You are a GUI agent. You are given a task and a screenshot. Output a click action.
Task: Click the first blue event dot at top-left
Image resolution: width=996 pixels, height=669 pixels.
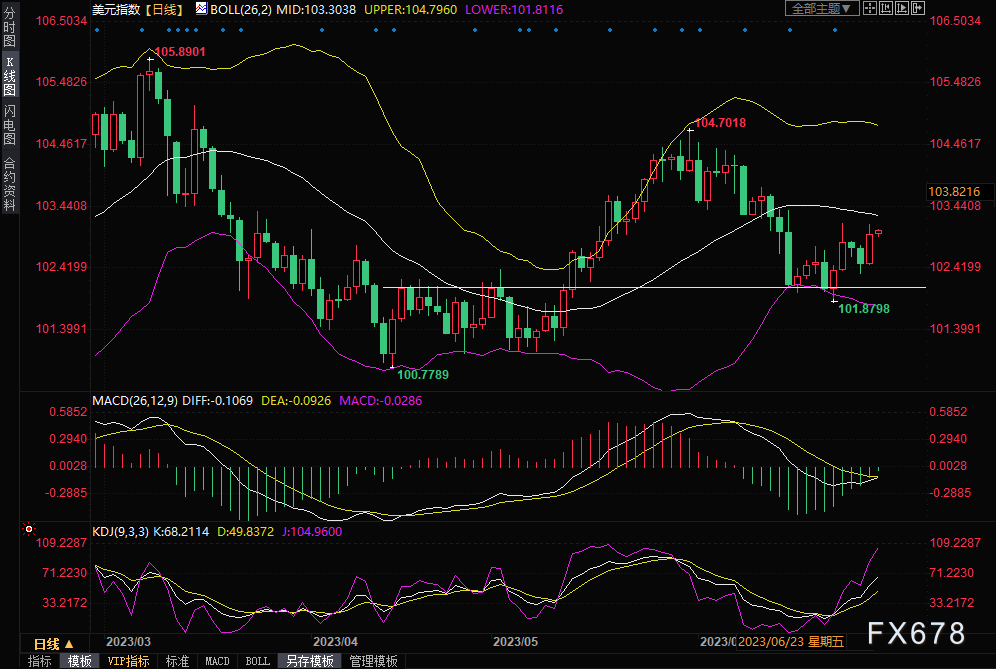[96, 29]
